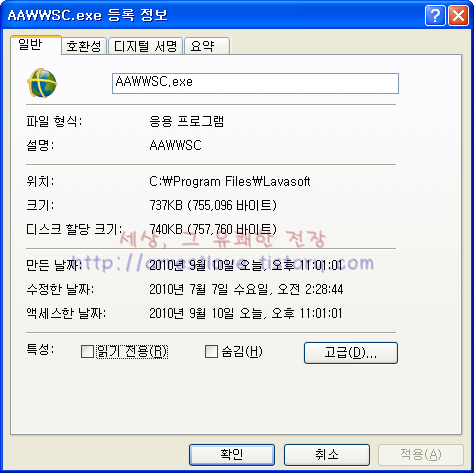Select the 요약 tab

click(207, 46)
